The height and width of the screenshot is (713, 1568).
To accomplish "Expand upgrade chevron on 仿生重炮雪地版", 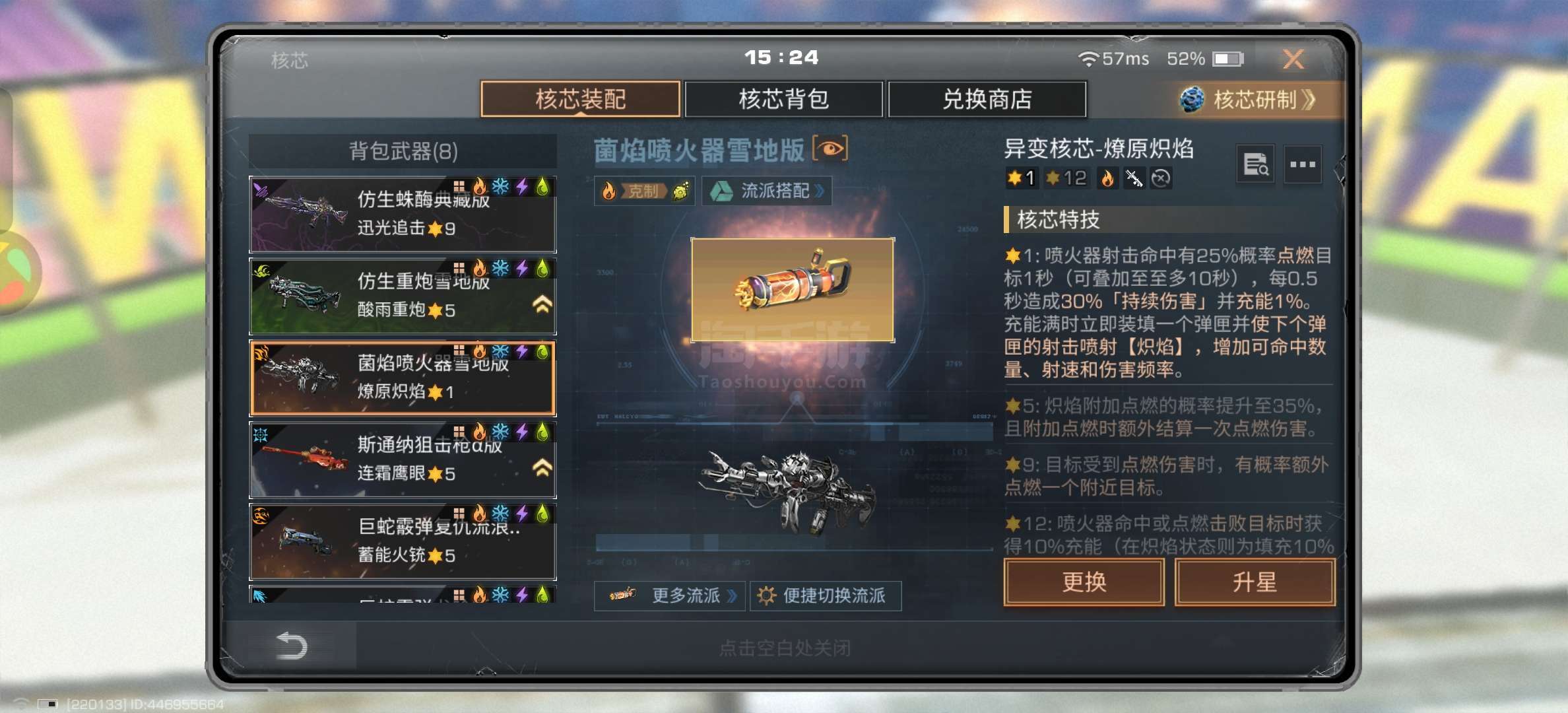I will pos(542,304).
